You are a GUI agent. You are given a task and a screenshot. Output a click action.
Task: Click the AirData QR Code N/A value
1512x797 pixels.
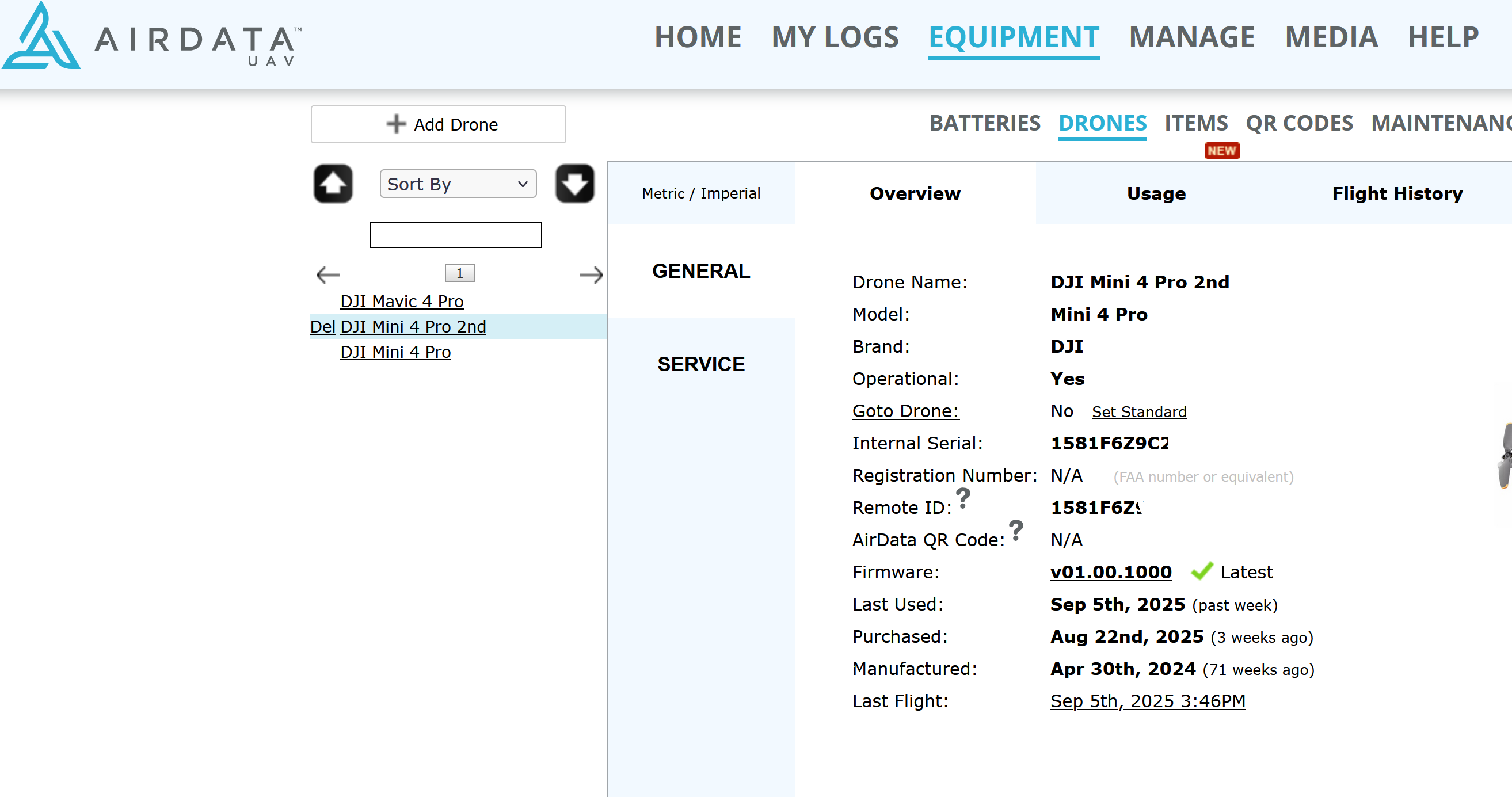tap(1067, 540)
